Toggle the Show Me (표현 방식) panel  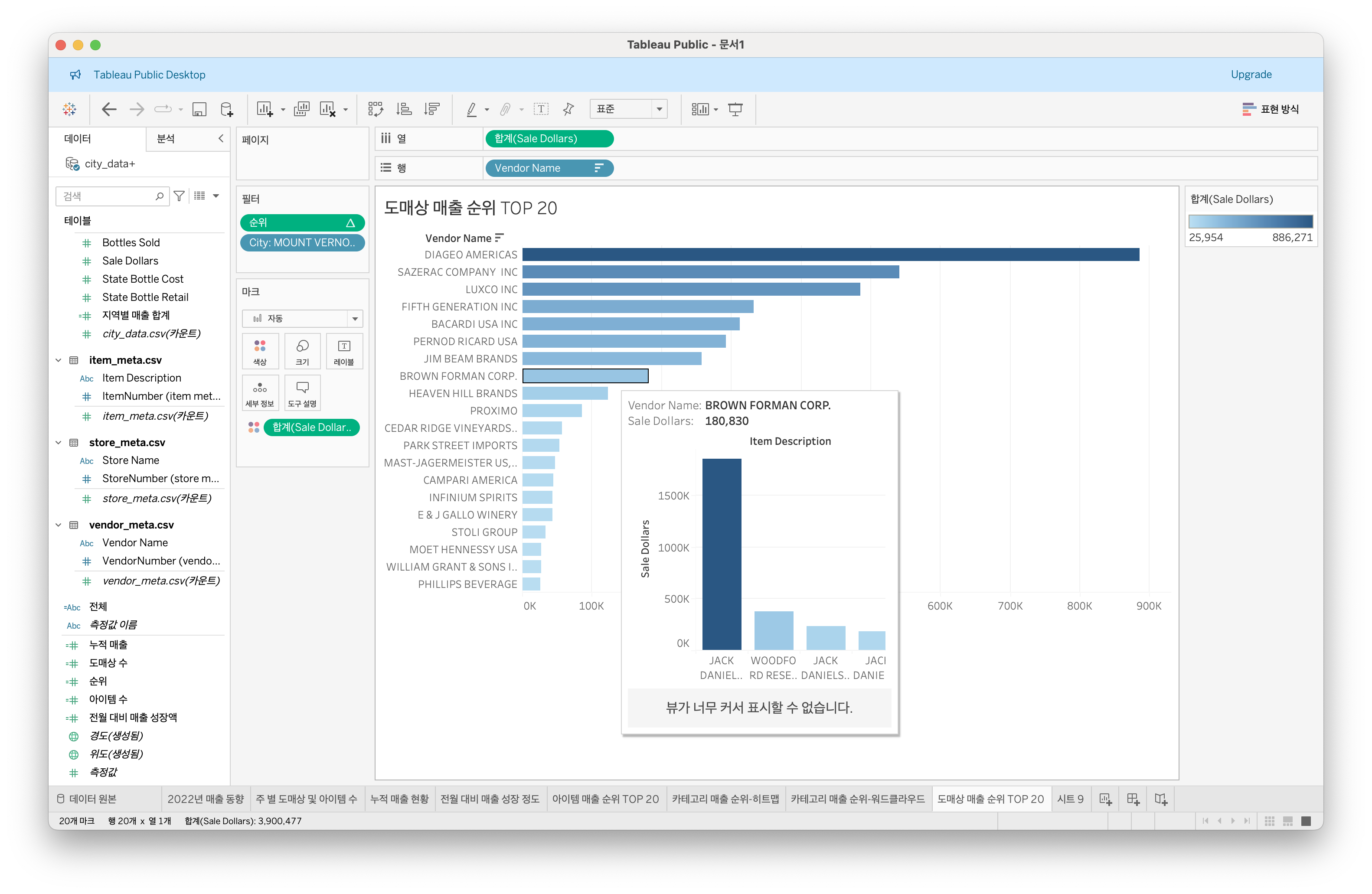[x=1270, y=109]
